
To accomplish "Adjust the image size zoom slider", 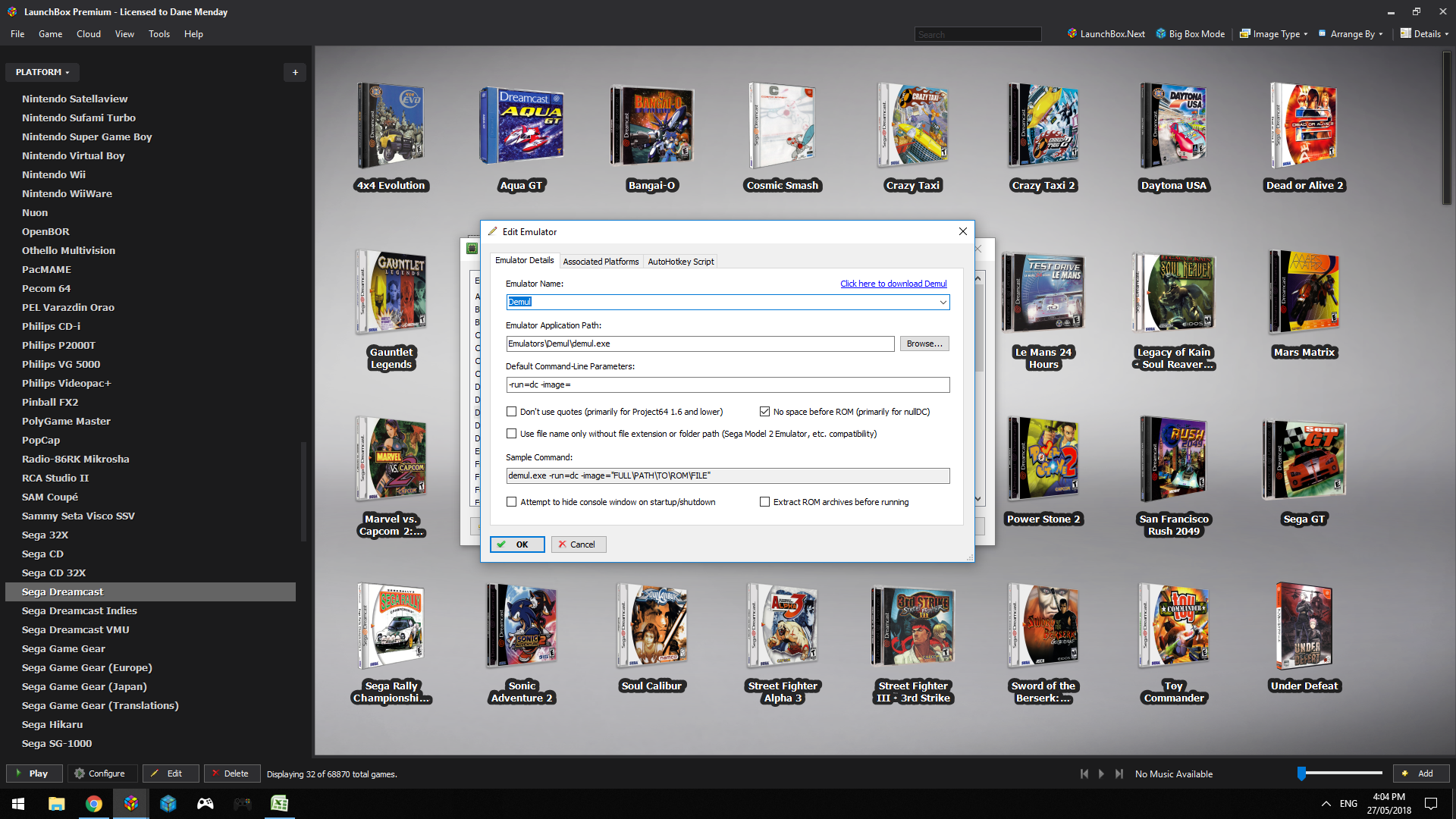I will (1301, 773).
